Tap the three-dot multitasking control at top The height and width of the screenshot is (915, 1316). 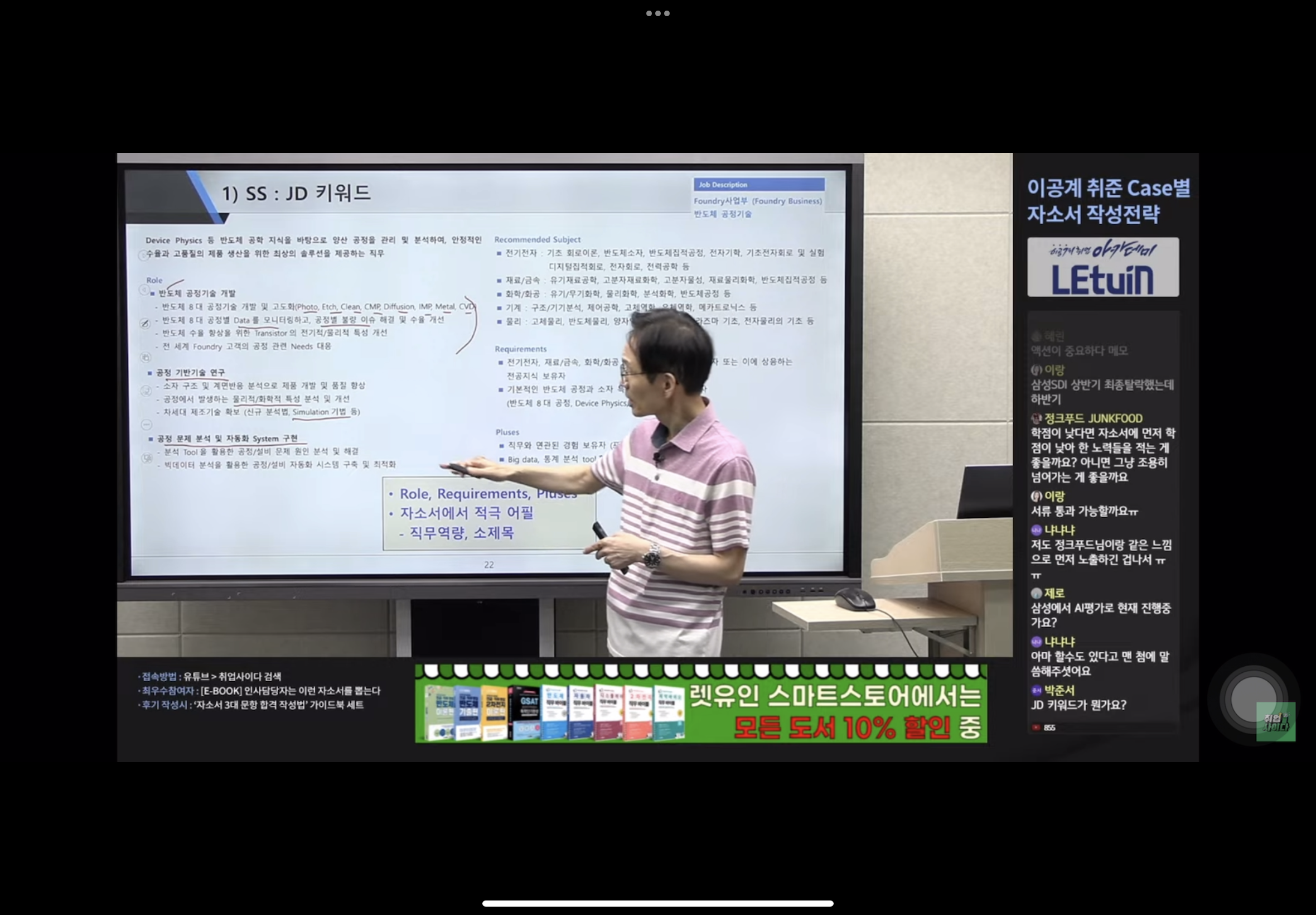pos(657,13)
